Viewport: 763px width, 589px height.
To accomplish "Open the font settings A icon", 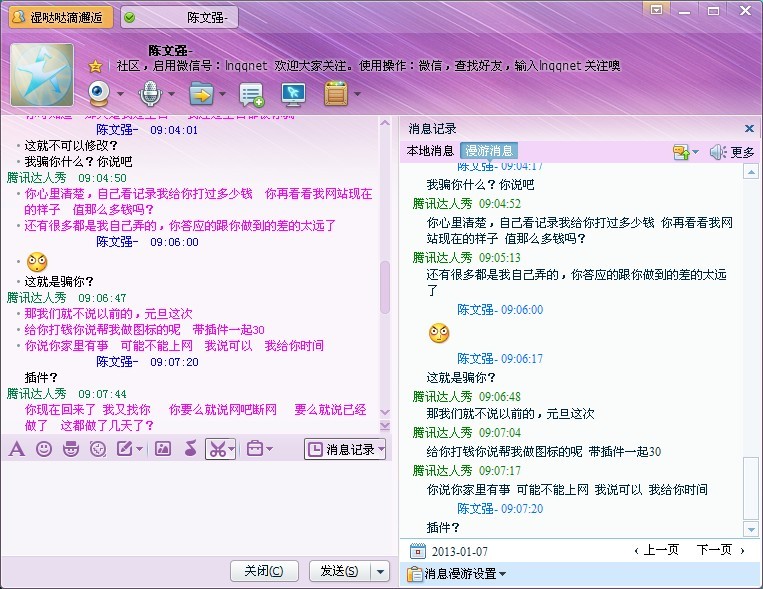I will pyautogui.click(x=17, y=449).
